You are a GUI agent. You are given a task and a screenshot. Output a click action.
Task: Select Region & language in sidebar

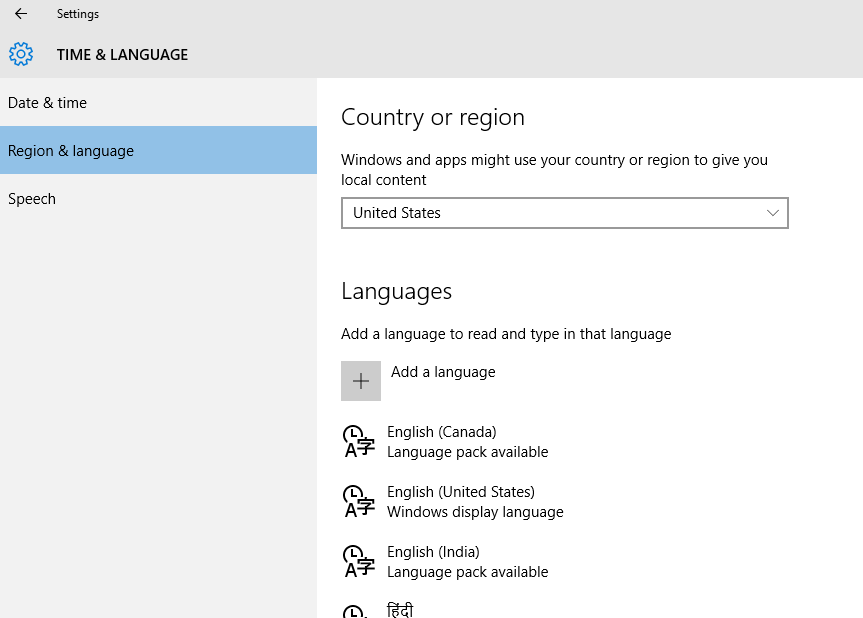[x=159, y=150]
